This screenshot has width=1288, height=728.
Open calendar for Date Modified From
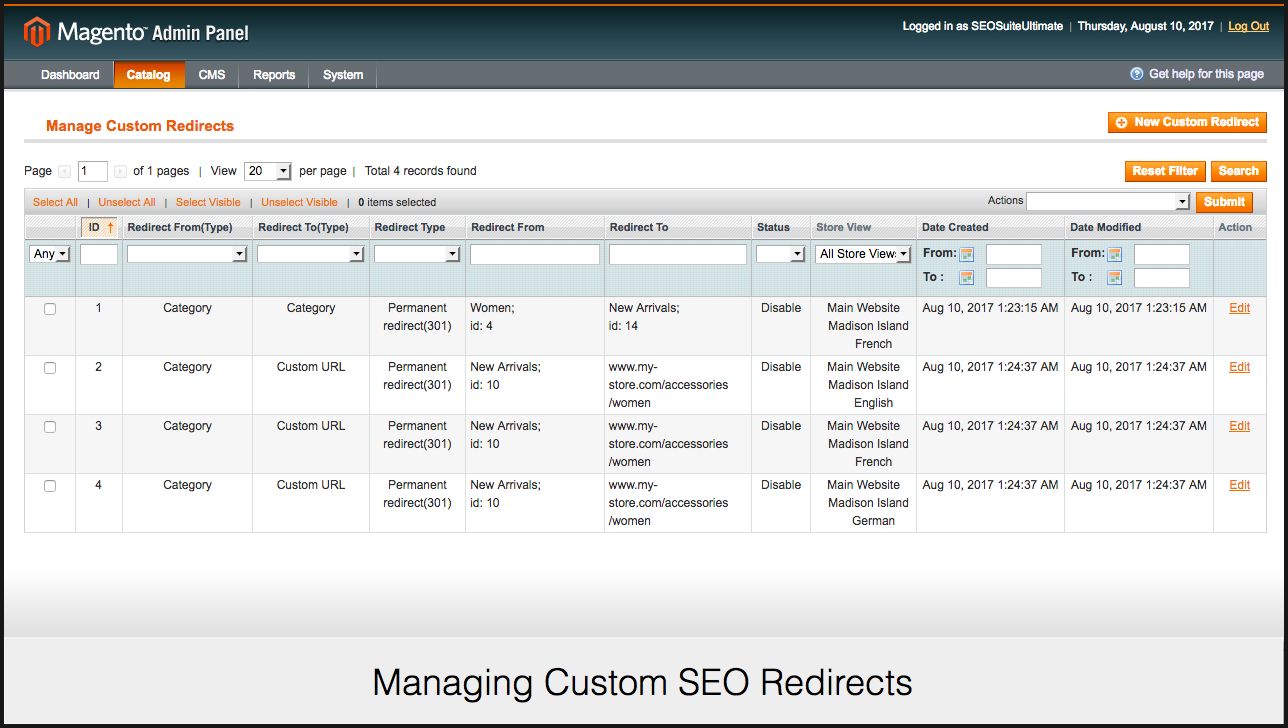[x=1115, y=254]
